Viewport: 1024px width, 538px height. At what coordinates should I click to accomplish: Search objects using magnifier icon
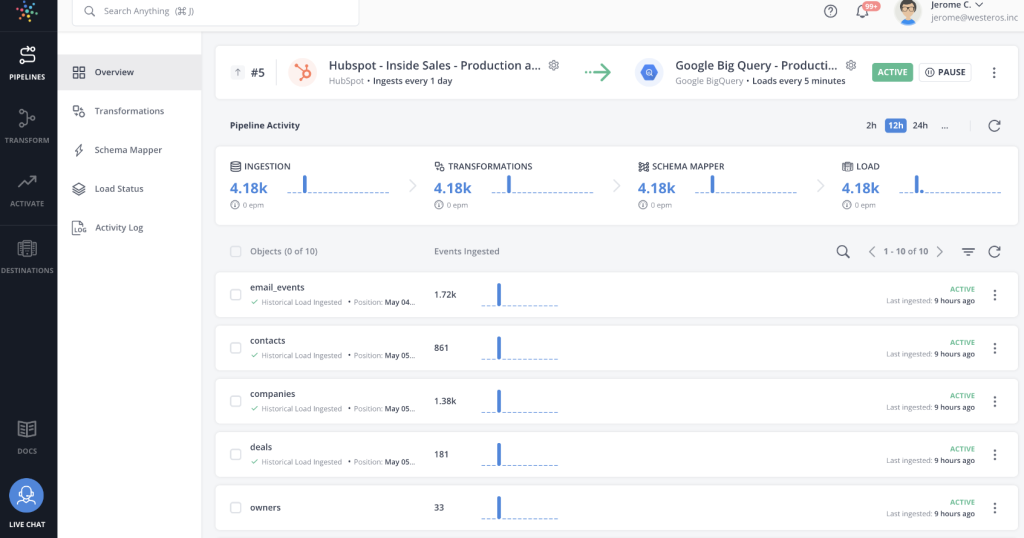click(843, 251)
